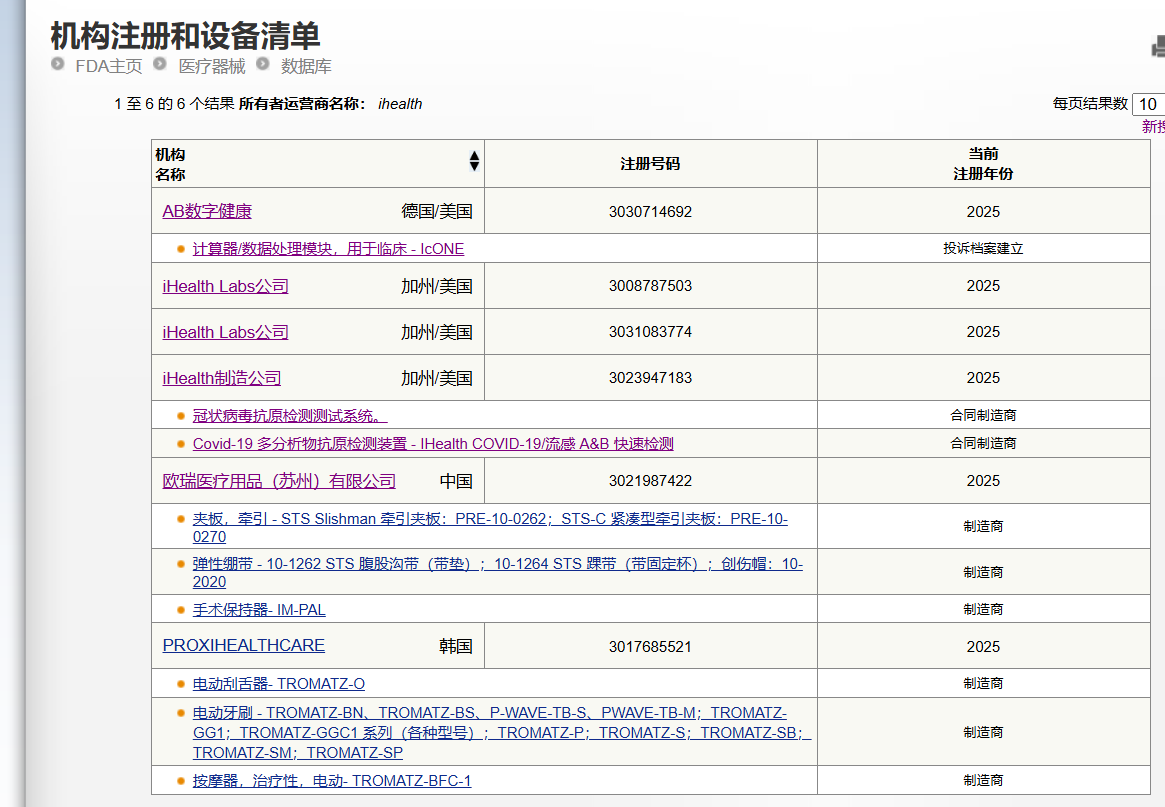Open the IcONE calculator device link
The width and height of the screenshot is (1165, 807).
[328, 249]
